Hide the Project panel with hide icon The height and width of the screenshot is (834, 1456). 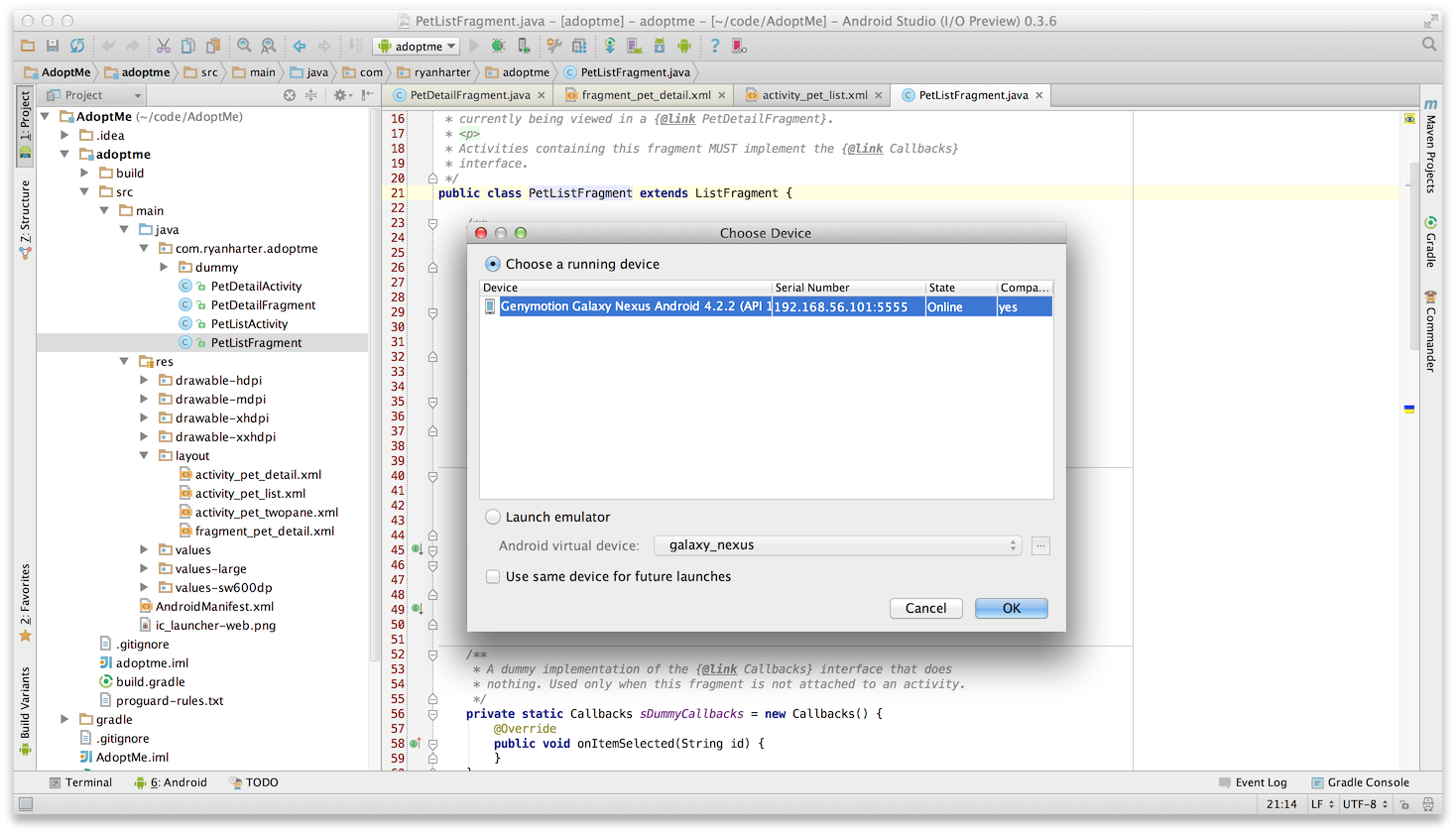pyautogui.click(x=367, y=95)
